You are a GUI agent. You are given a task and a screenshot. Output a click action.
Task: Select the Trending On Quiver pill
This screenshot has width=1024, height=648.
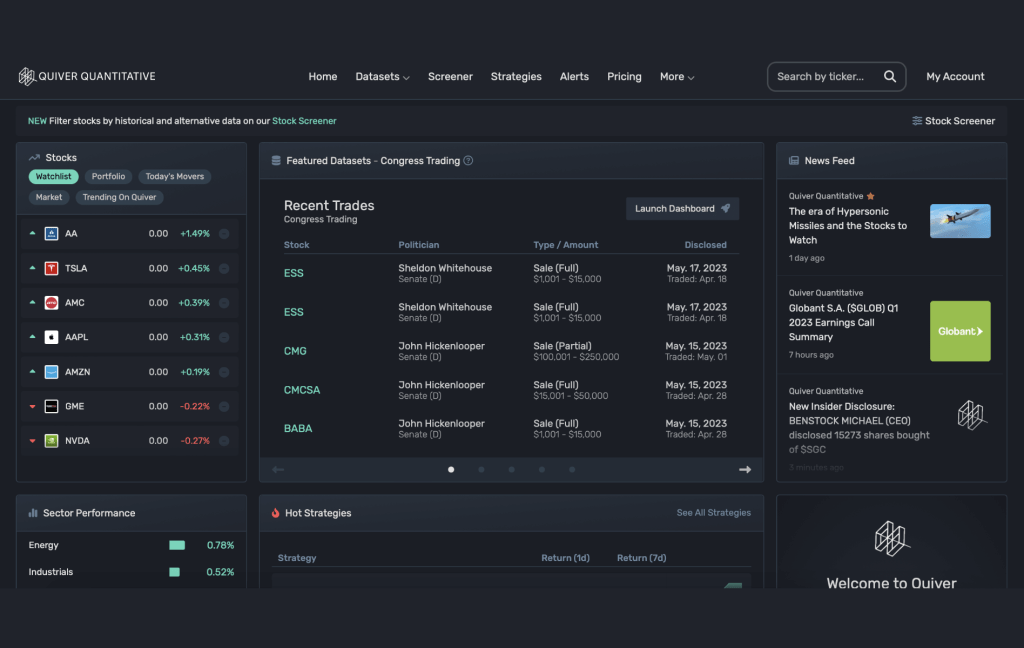(x=120, y=197)
